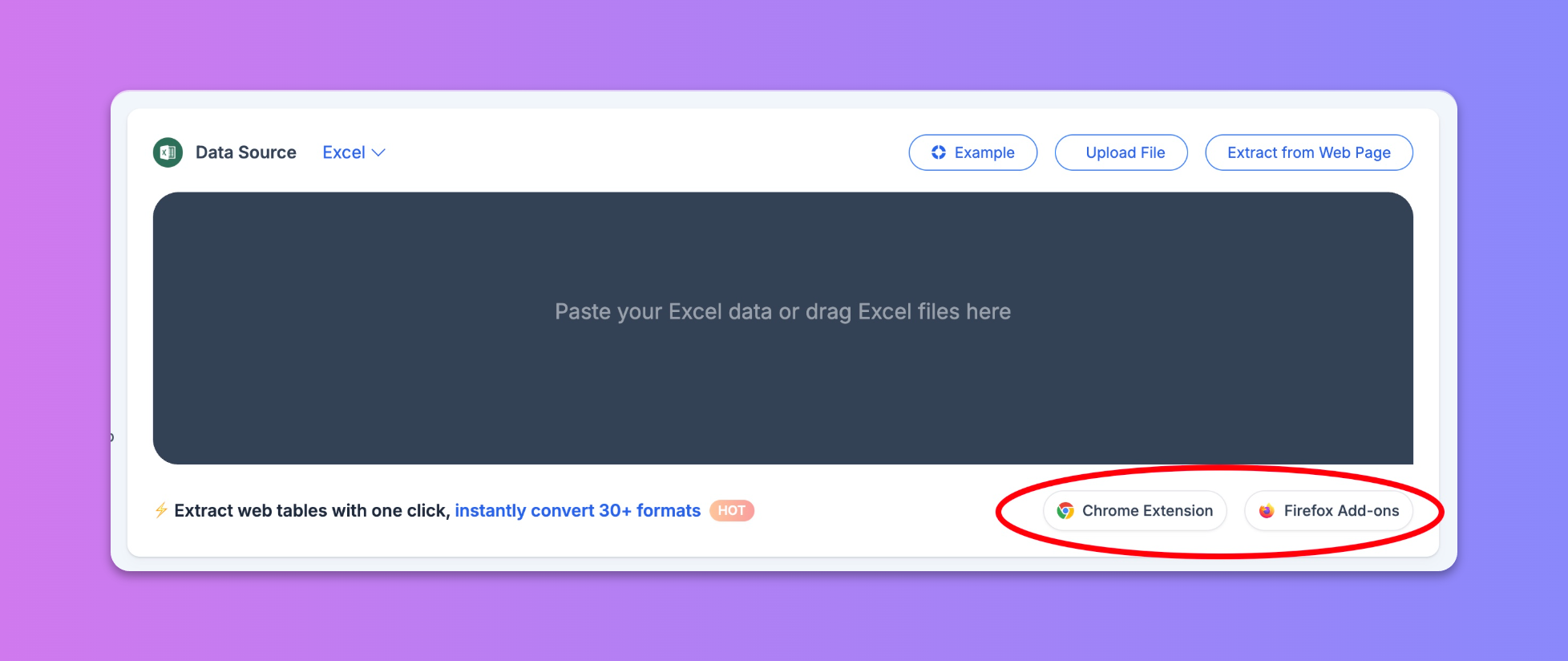Viewport: 1568px width, 661px height.
Task: Load sample data with Example button
Action: (x=973, y=152)
